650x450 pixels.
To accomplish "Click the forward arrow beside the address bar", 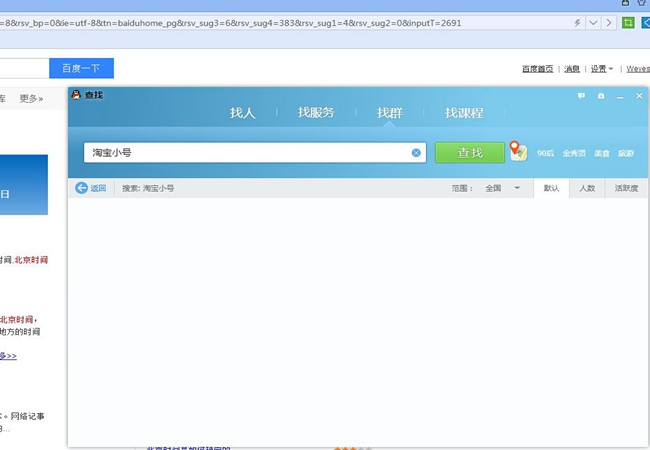I will [x=609, y=23].
